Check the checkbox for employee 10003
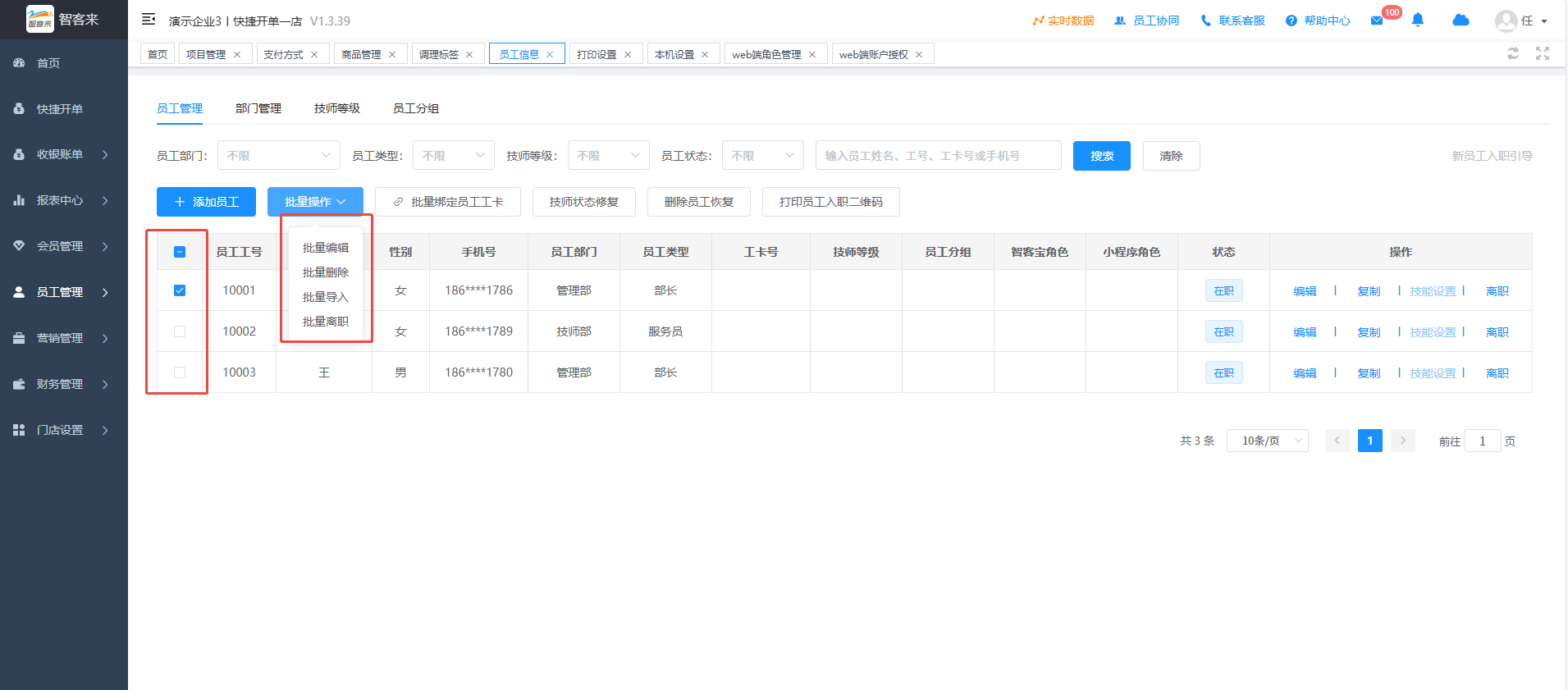This screenshot has height=690, width=1568. (x=180, y=372)
